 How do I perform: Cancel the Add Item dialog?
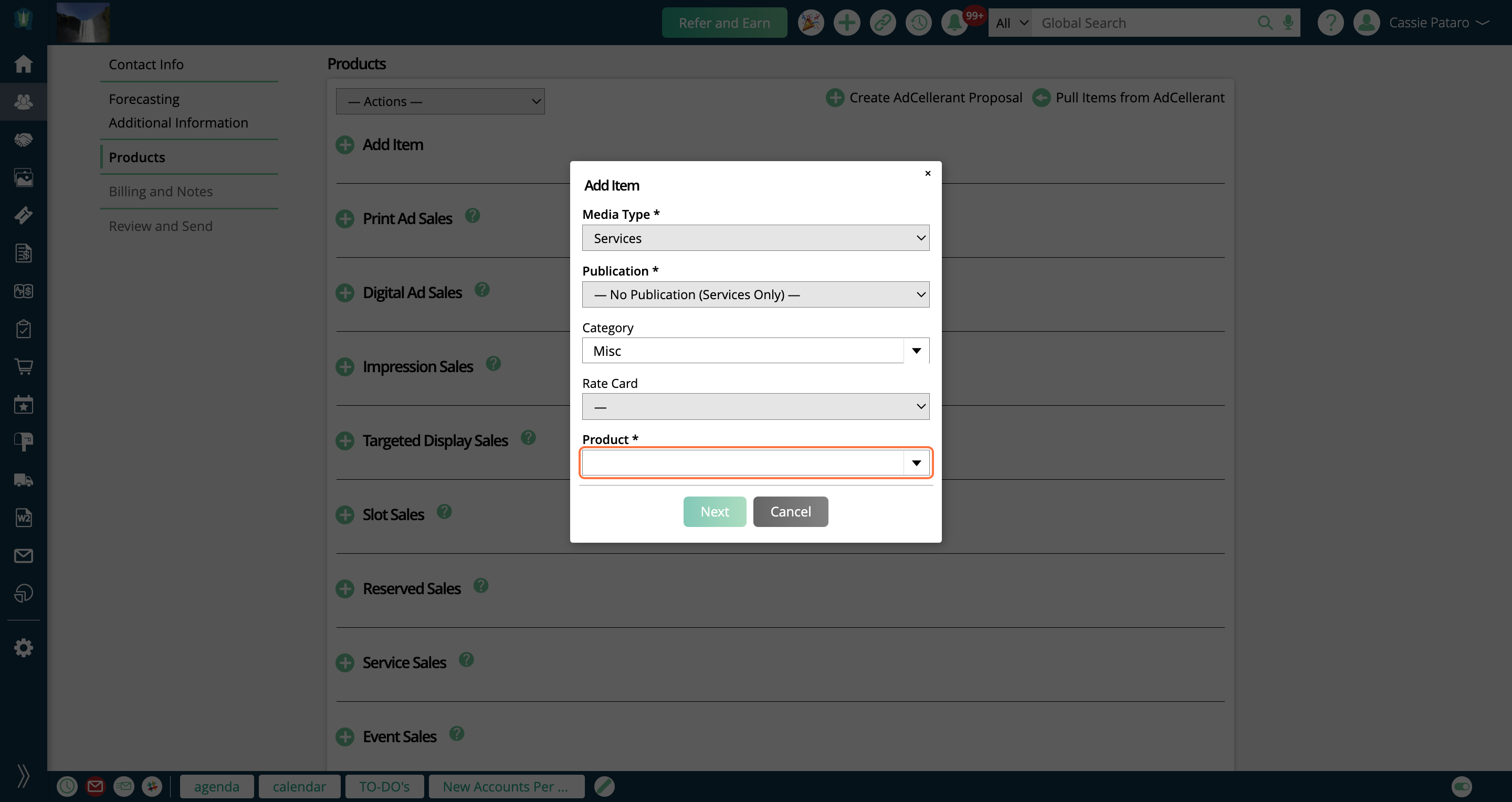point(790,512)
